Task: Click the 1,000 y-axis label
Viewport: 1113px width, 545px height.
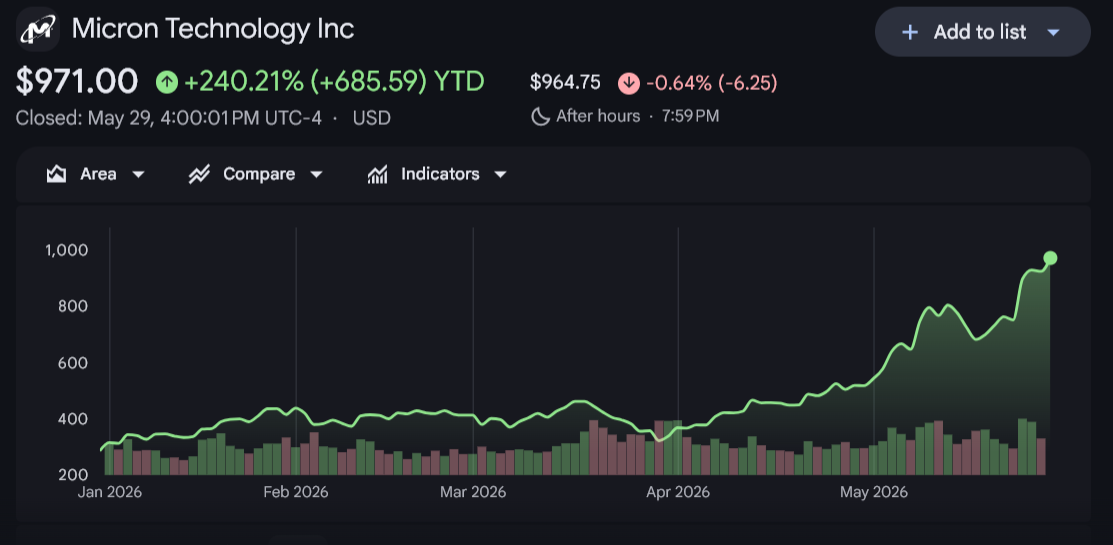Action: (x=66, y=250)
